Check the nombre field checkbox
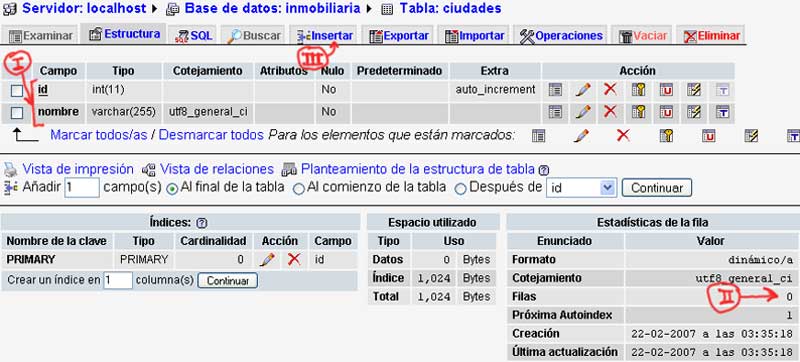Screen dimensions: 800x362 (x=17, y=113)
